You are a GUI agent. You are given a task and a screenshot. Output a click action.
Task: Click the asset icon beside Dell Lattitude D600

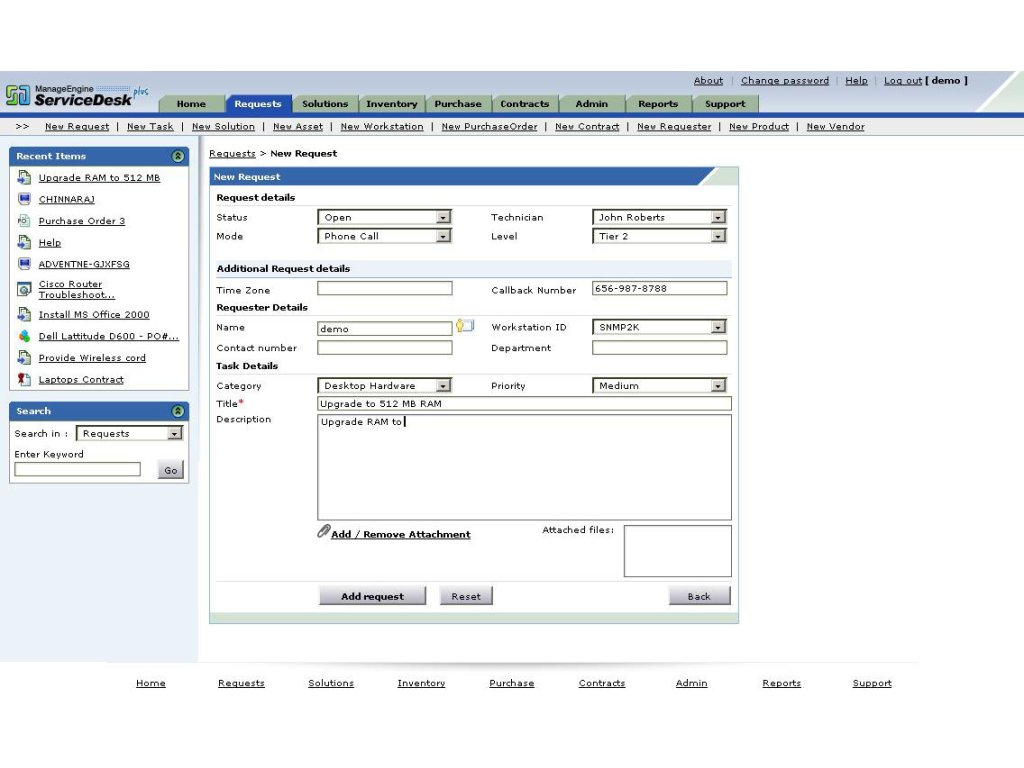click(x=23, y=336)
